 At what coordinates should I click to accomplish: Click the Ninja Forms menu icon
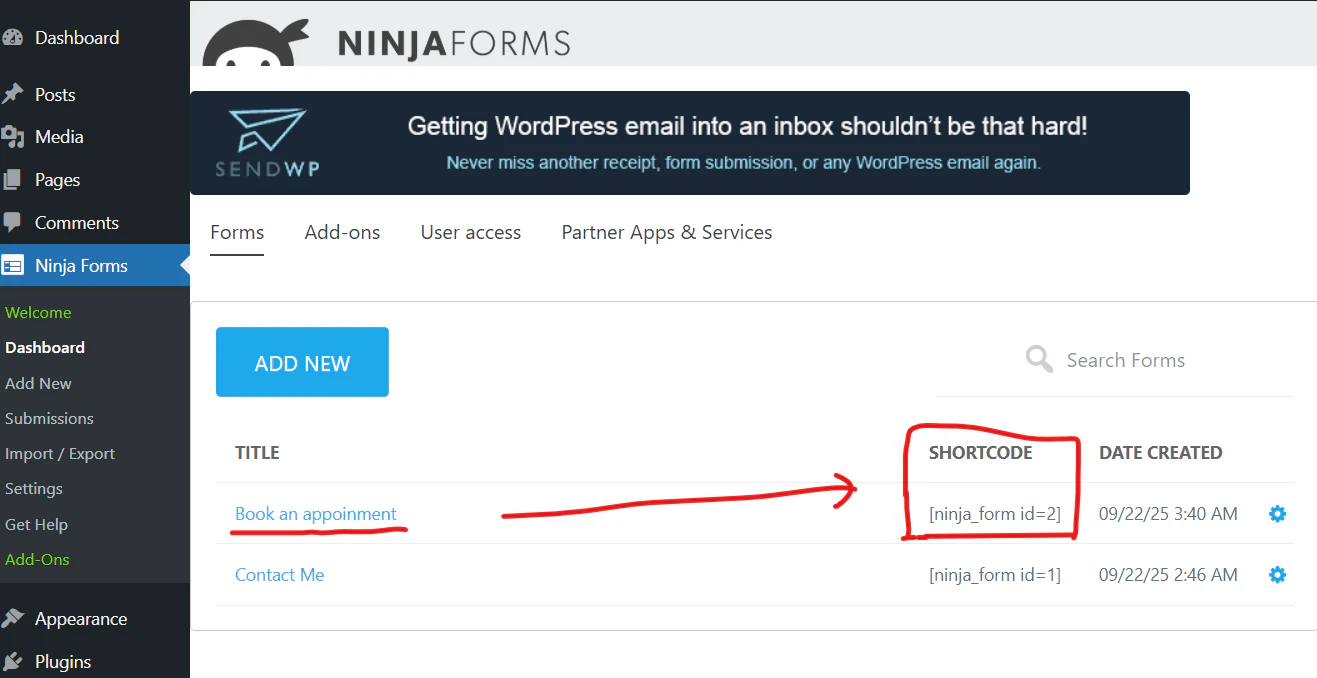click(x=12, y=266)
